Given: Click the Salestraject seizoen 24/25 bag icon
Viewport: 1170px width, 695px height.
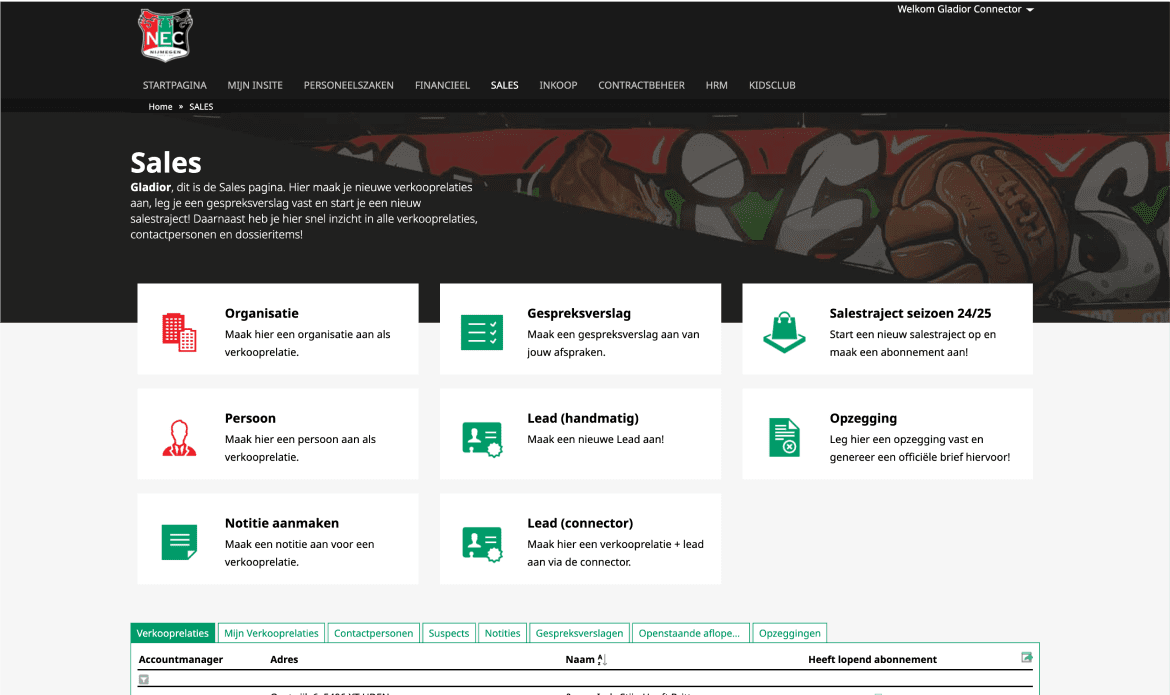Looking at the screenshot, I should coord(784,332).
